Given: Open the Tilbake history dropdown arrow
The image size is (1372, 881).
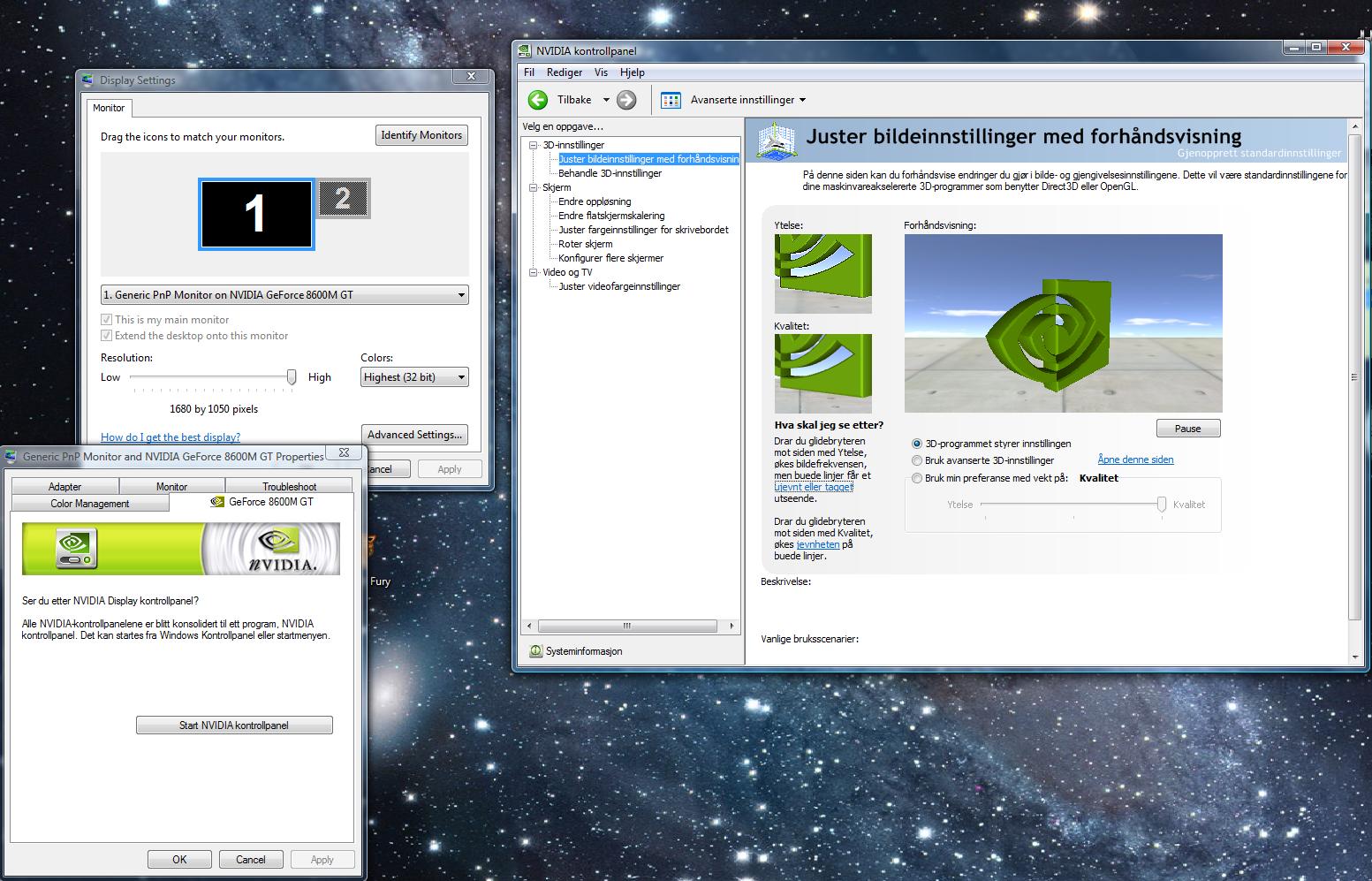Looking at the screenshot, I should (606, 100).
